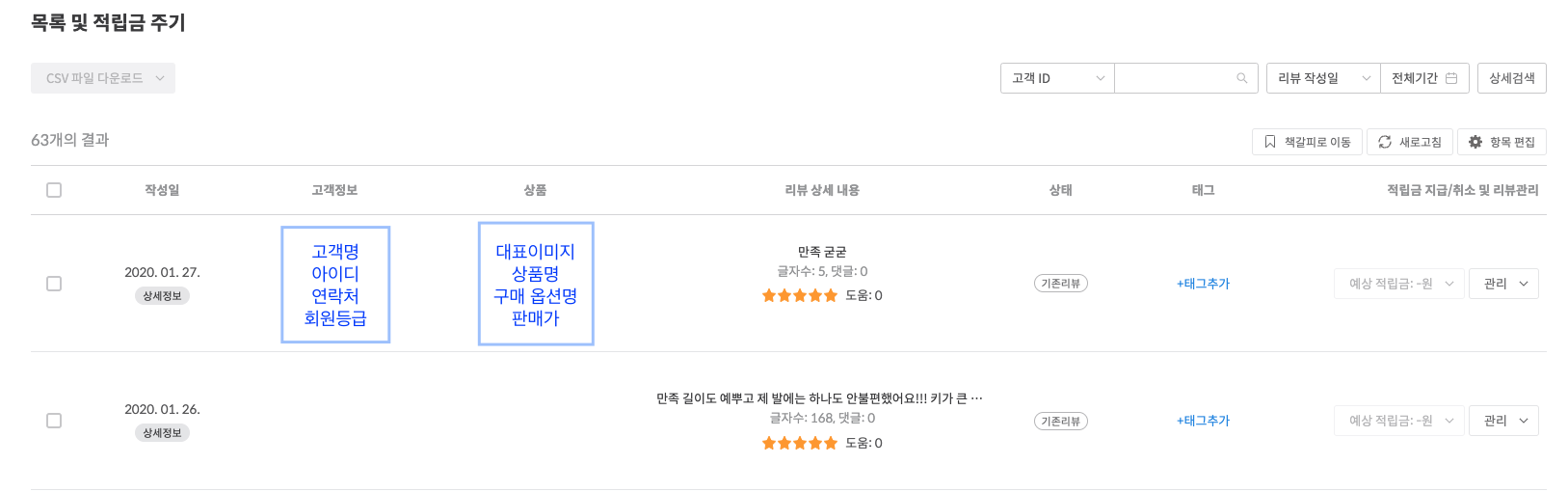The width and height of the screenshot is (1568, 492).
Task: Click the five-star rating of first review
Action: [x=800, y=296]
